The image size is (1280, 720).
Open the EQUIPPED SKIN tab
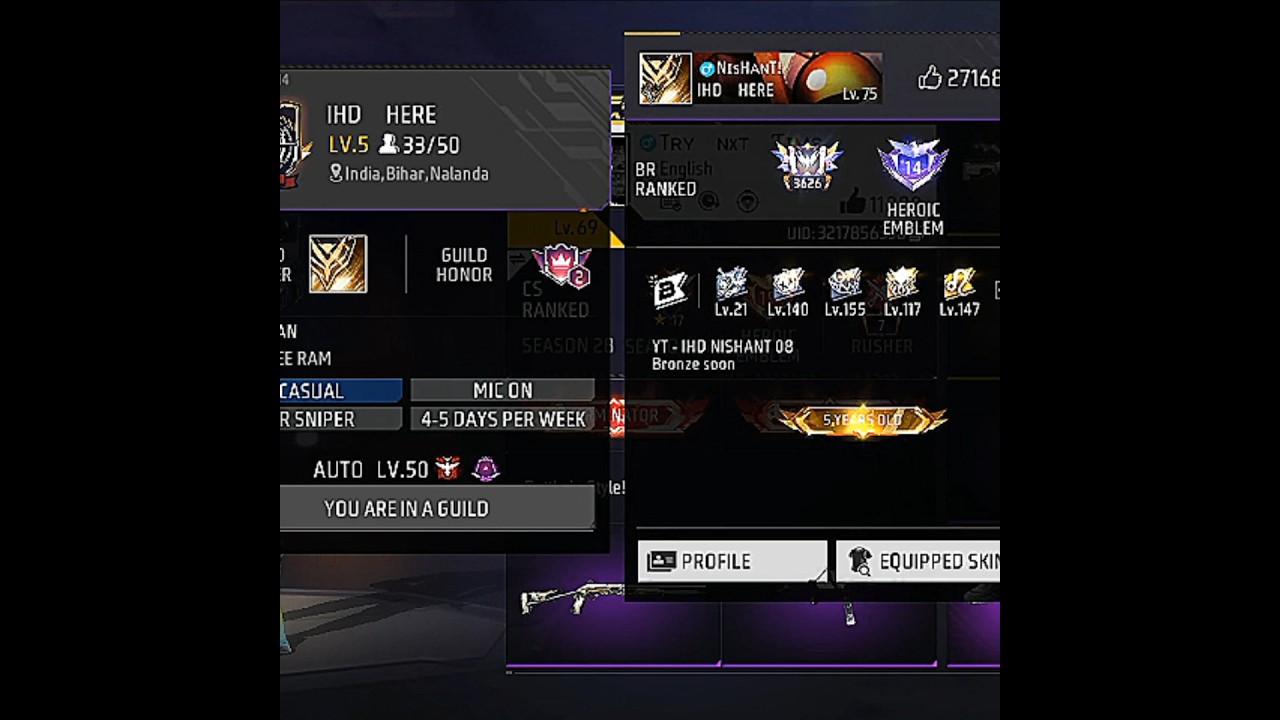[918, 561]
